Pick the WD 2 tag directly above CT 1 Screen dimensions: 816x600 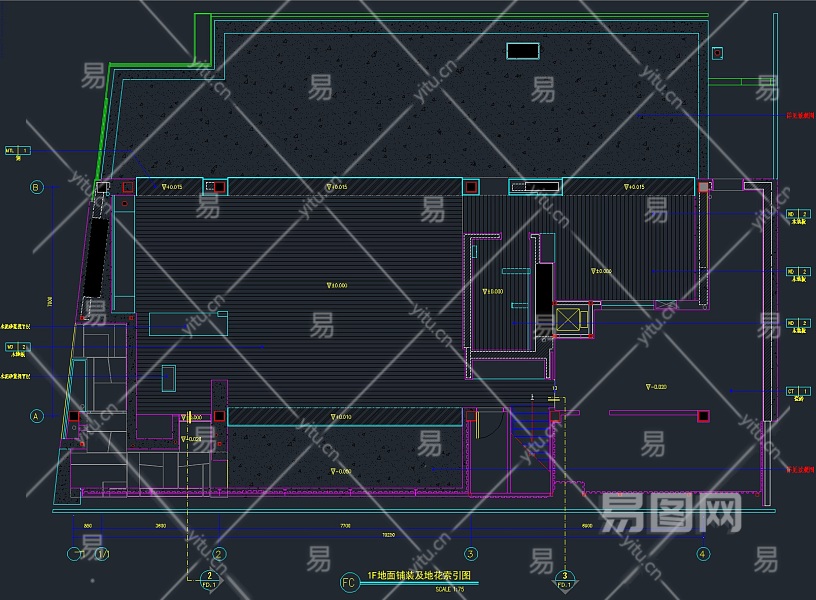point(798,323)
